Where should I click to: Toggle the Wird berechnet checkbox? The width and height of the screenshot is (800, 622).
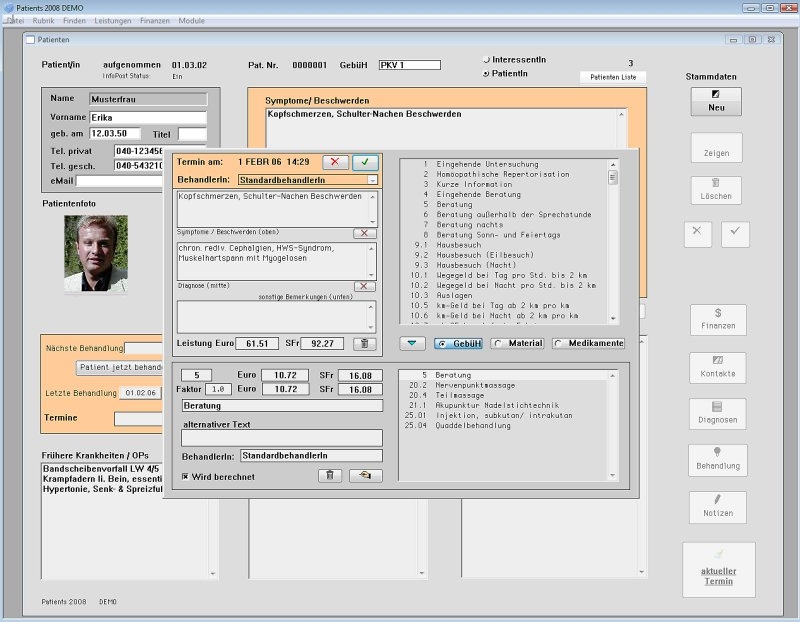point(186,477)
